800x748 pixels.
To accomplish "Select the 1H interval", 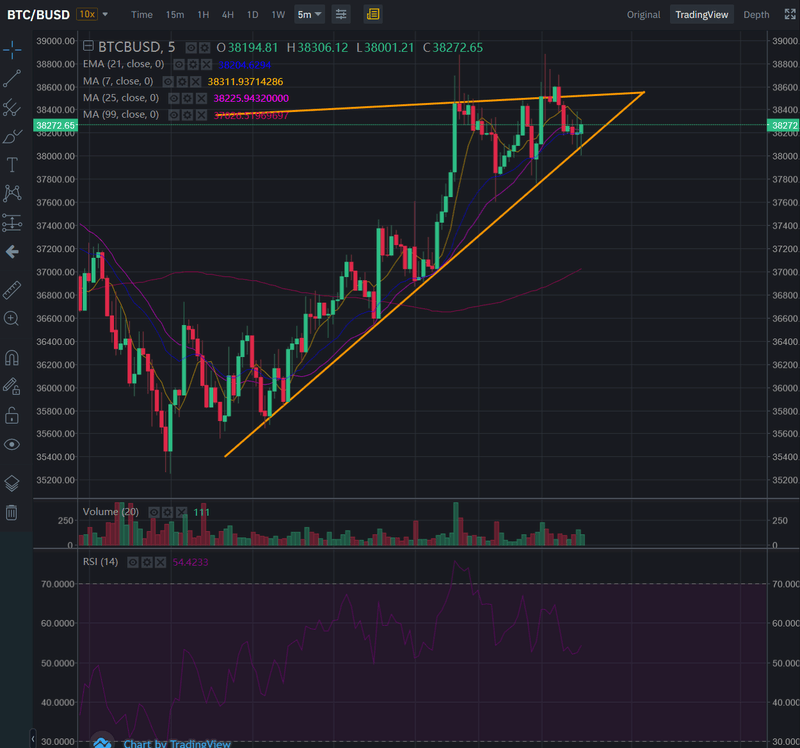I will coord(203,15).
